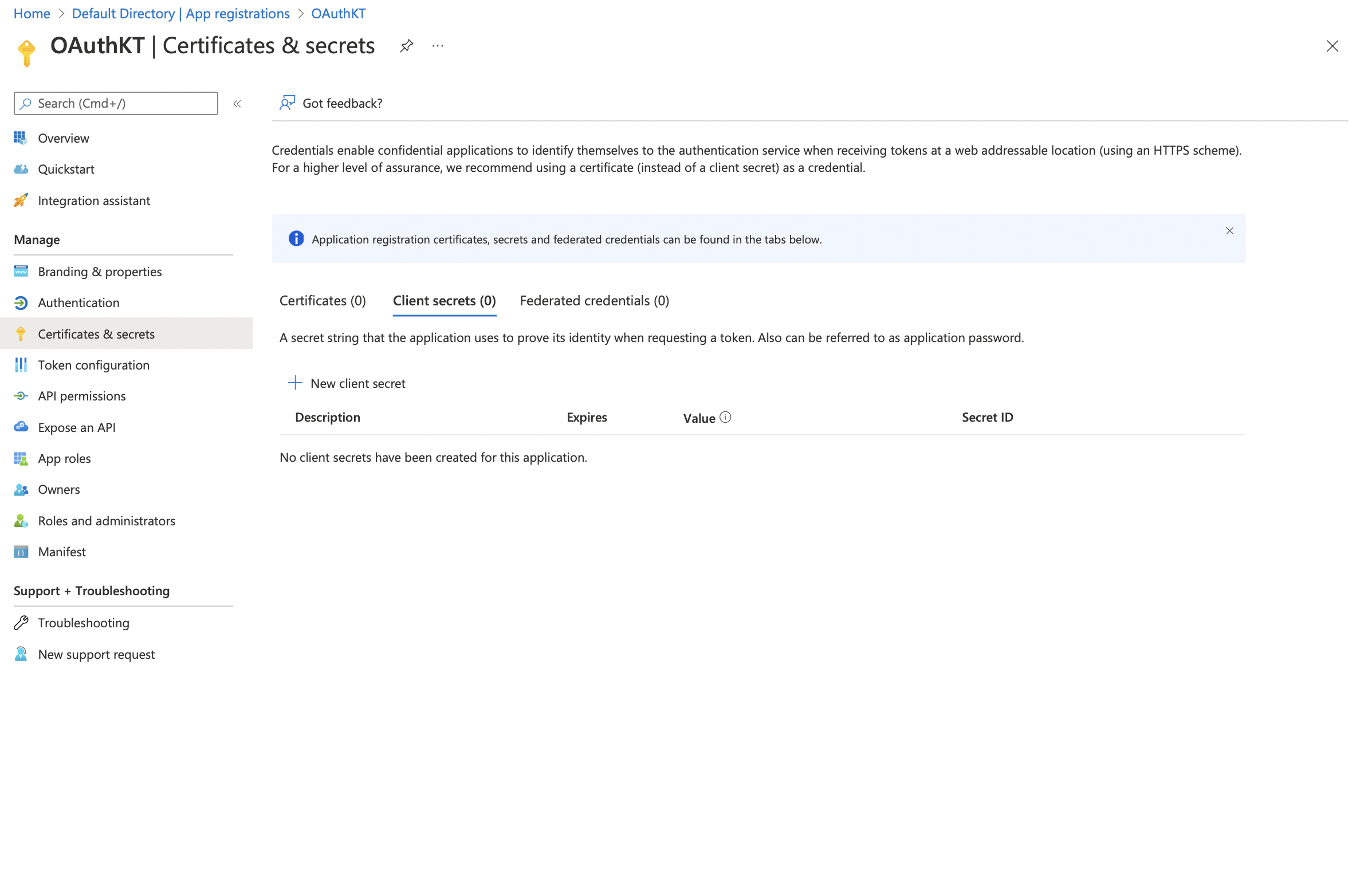The width and height of the screenshot is (1368, 896).
Task: Click the Troubleshooting wrench icon
Action: tap(21, 623)
